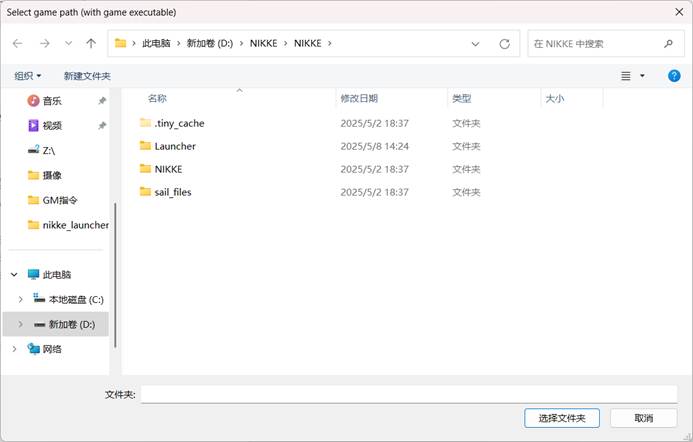Cancel the dialog with 取消

(644, 418)
